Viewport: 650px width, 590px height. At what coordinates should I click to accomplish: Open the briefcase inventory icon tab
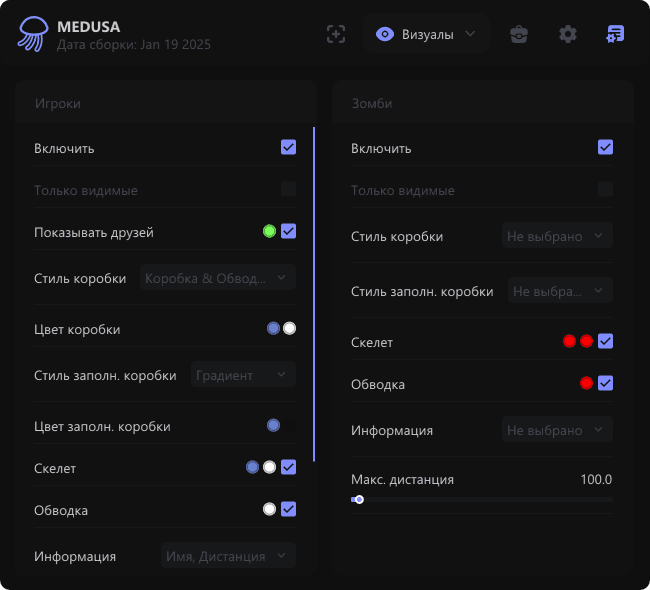point(518,34)
